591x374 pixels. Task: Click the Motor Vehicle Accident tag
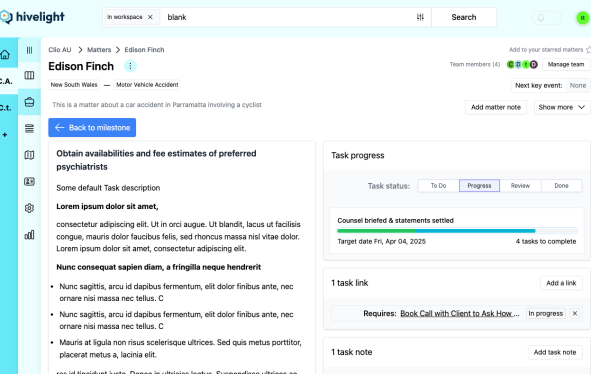(147, 85)
